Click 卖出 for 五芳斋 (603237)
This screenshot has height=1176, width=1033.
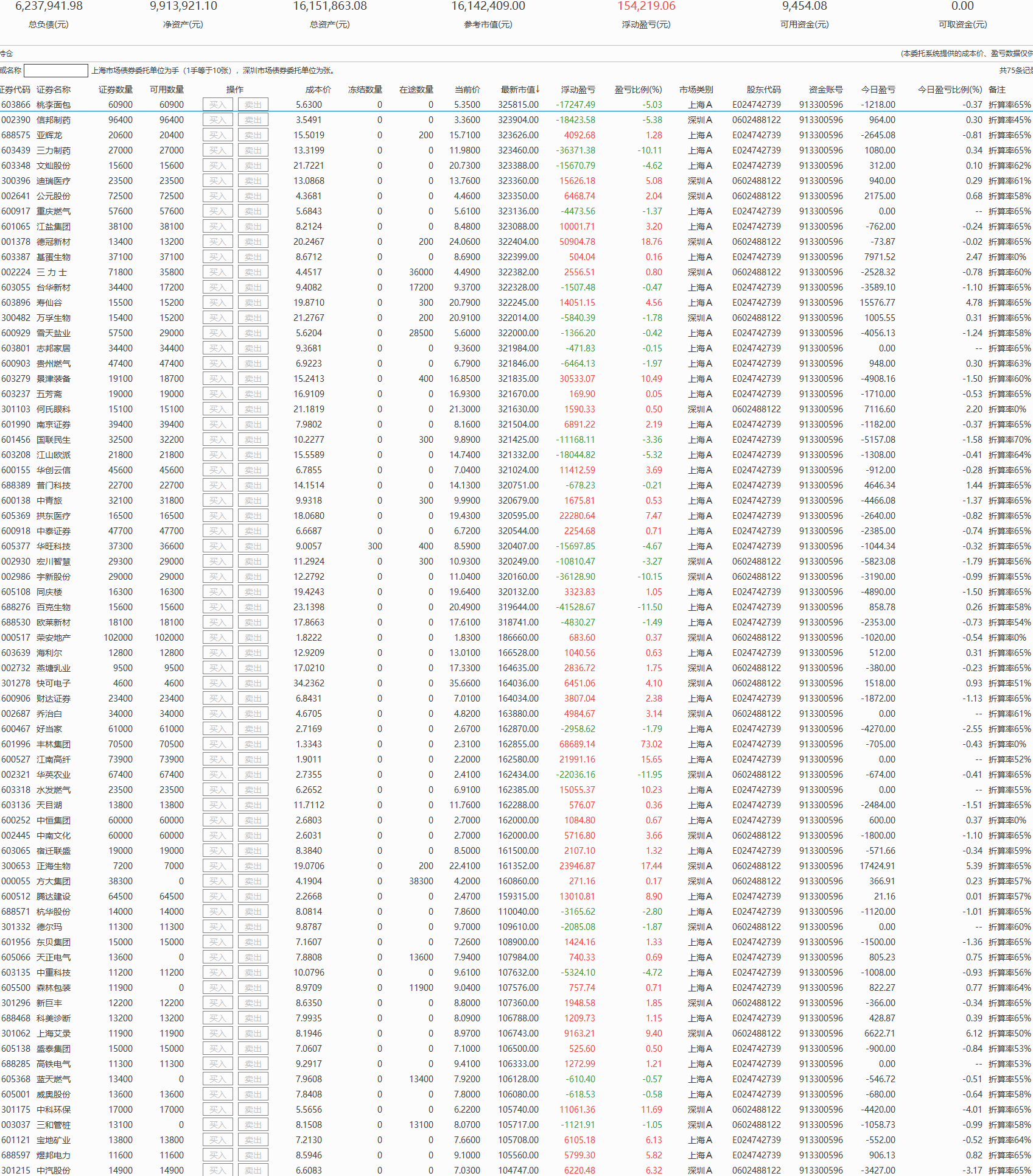click(x=253, y=394)
